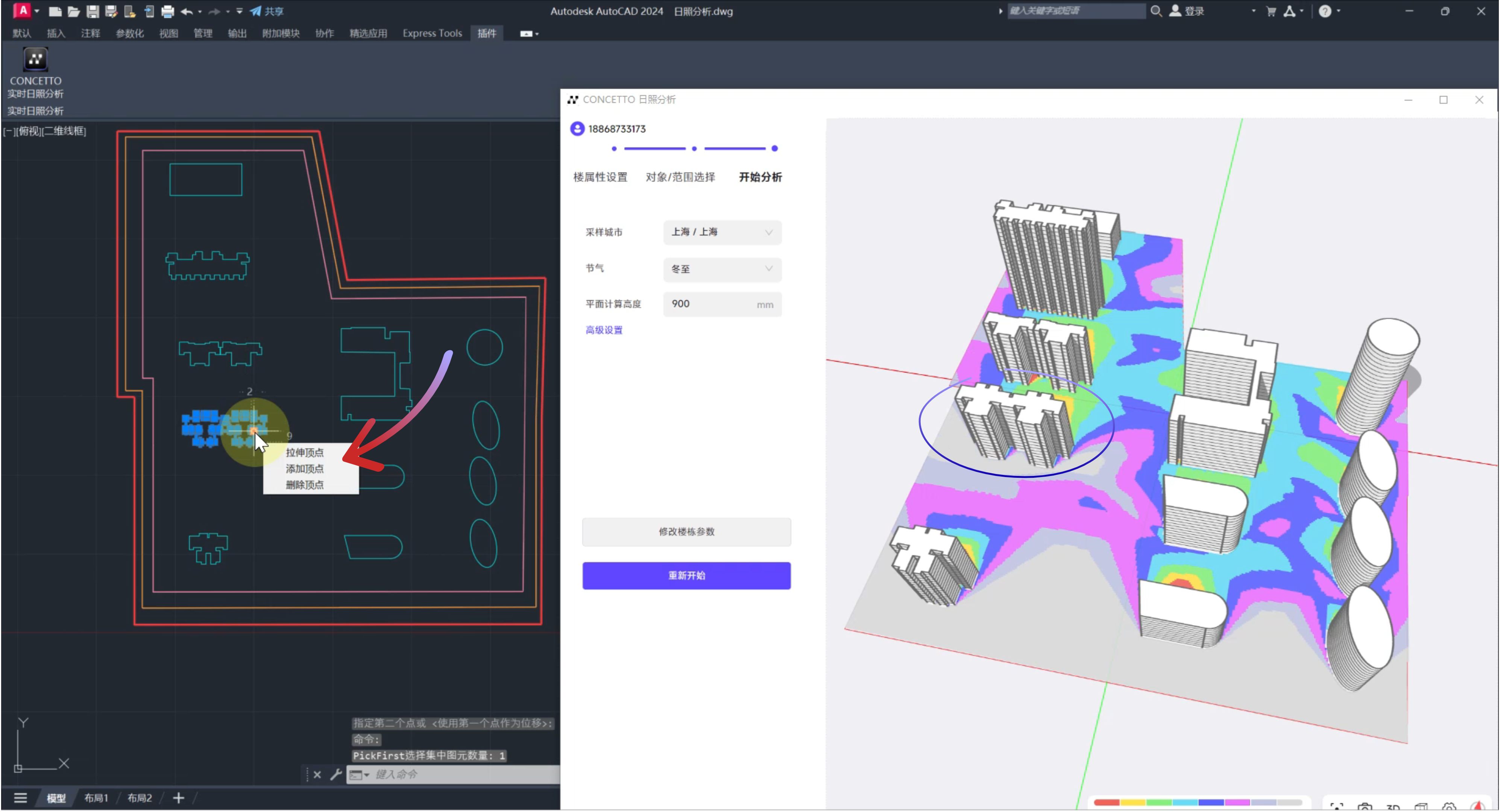This screenshot has height=812, width=1500.
Task: Click the Save icon in quick access toolbar
Action: click(93, 11)
